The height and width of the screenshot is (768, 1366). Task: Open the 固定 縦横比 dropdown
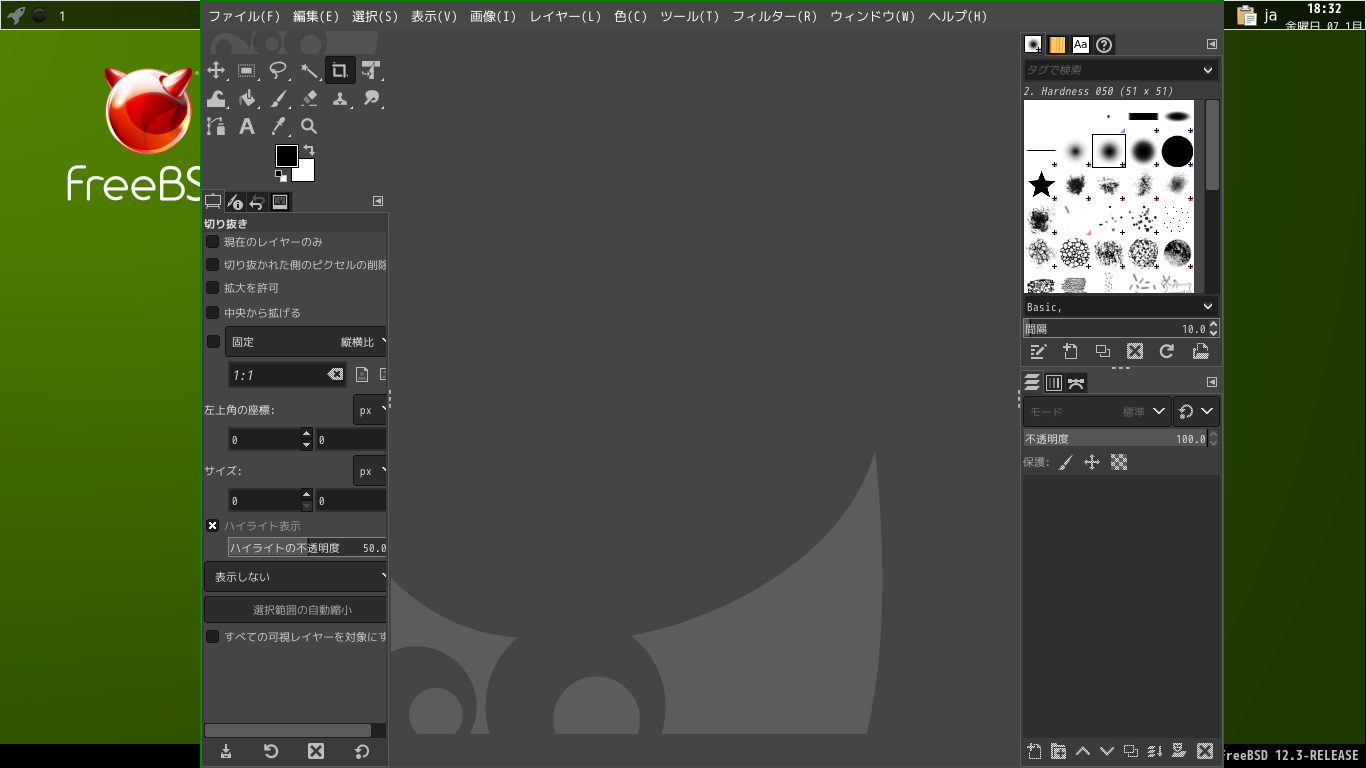[306, 342]
